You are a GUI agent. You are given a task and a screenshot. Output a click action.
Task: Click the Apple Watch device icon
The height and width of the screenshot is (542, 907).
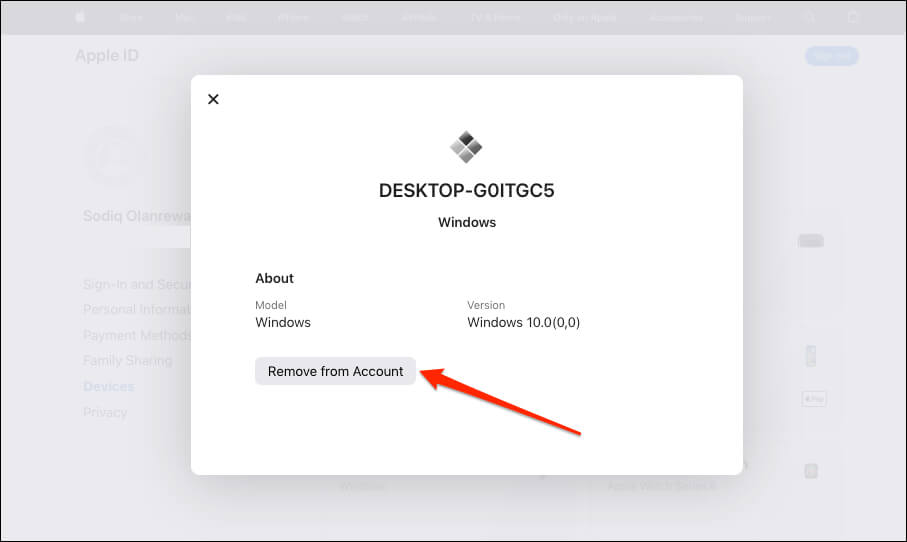click(811, 471)
